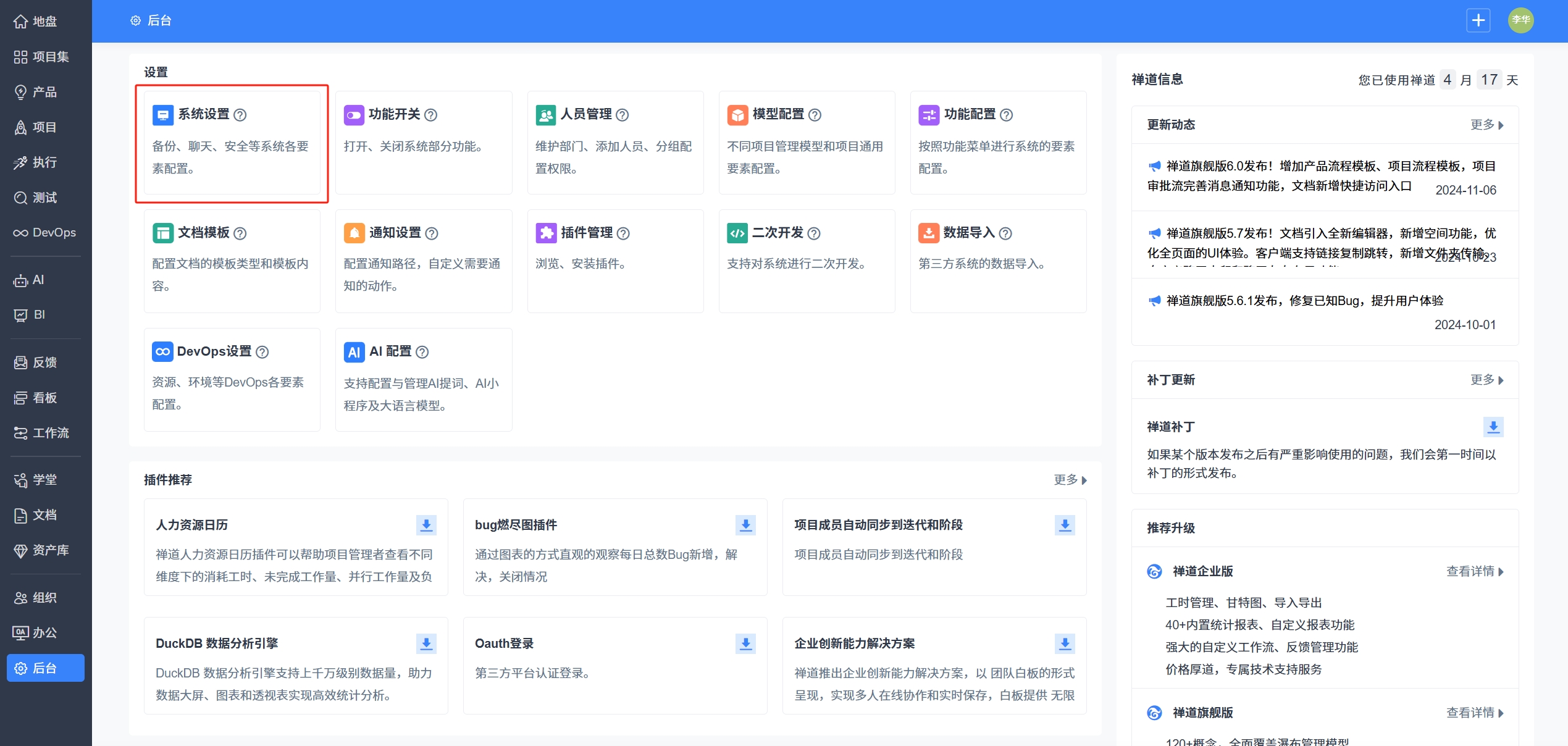This screenshot has width=1568, height=746.
Task: Download the 禅道补丁 patch
Action: [1493, 427]
